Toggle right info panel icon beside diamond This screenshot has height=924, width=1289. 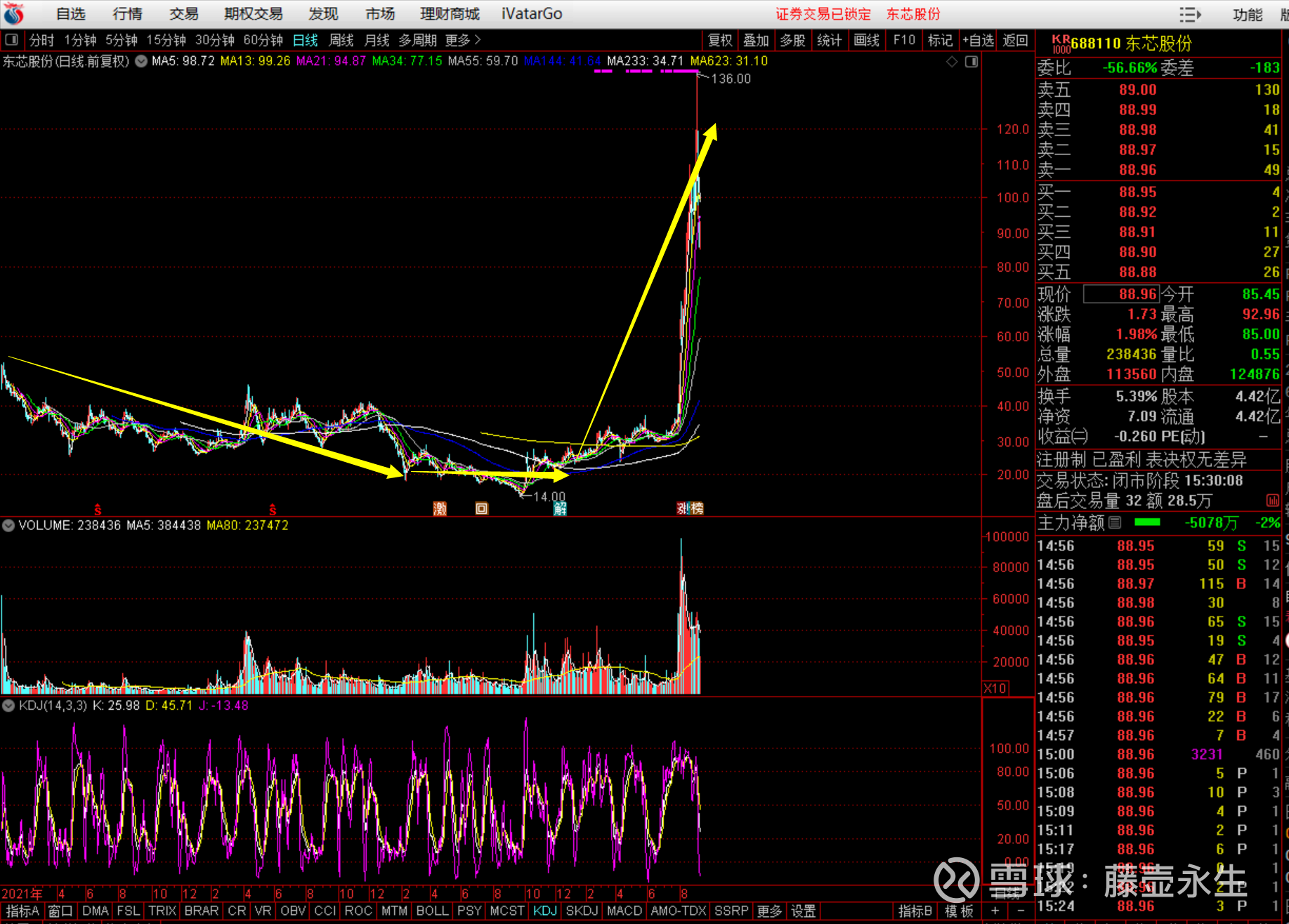[971, 62]
